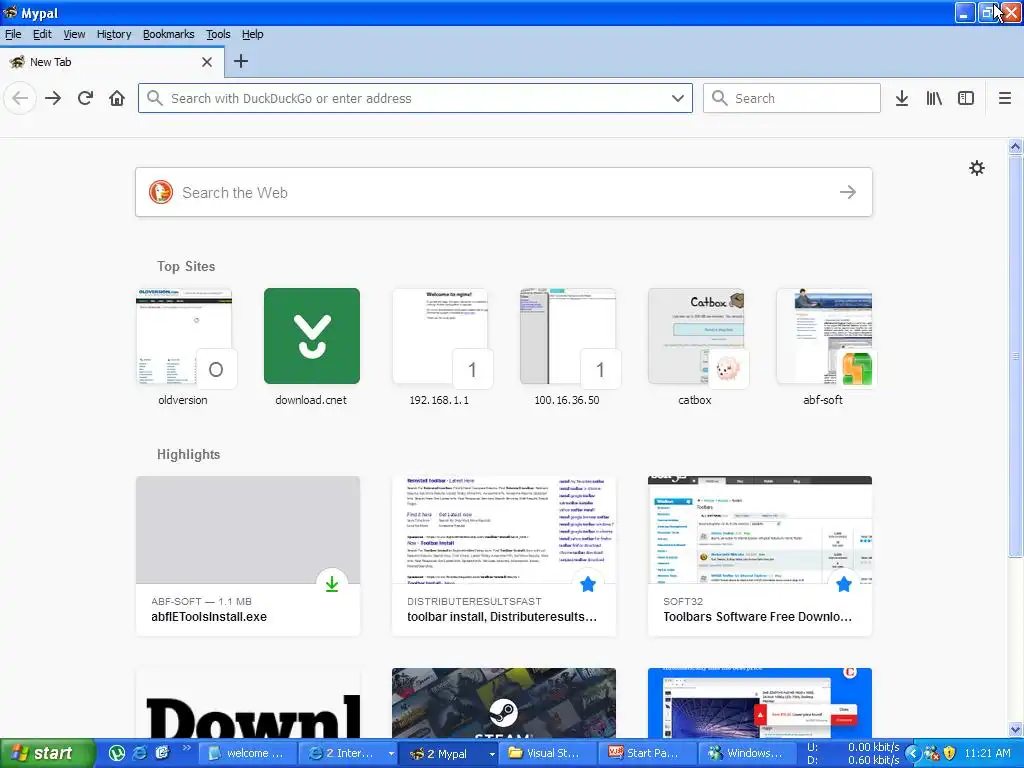Open the Help menu

point(252,34)
